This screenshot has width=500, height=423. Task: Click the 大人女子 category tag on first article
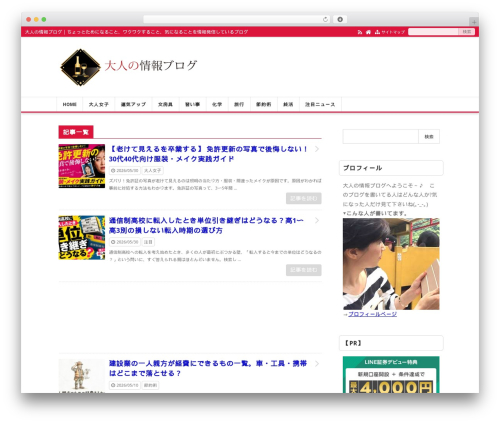[153, 170]
